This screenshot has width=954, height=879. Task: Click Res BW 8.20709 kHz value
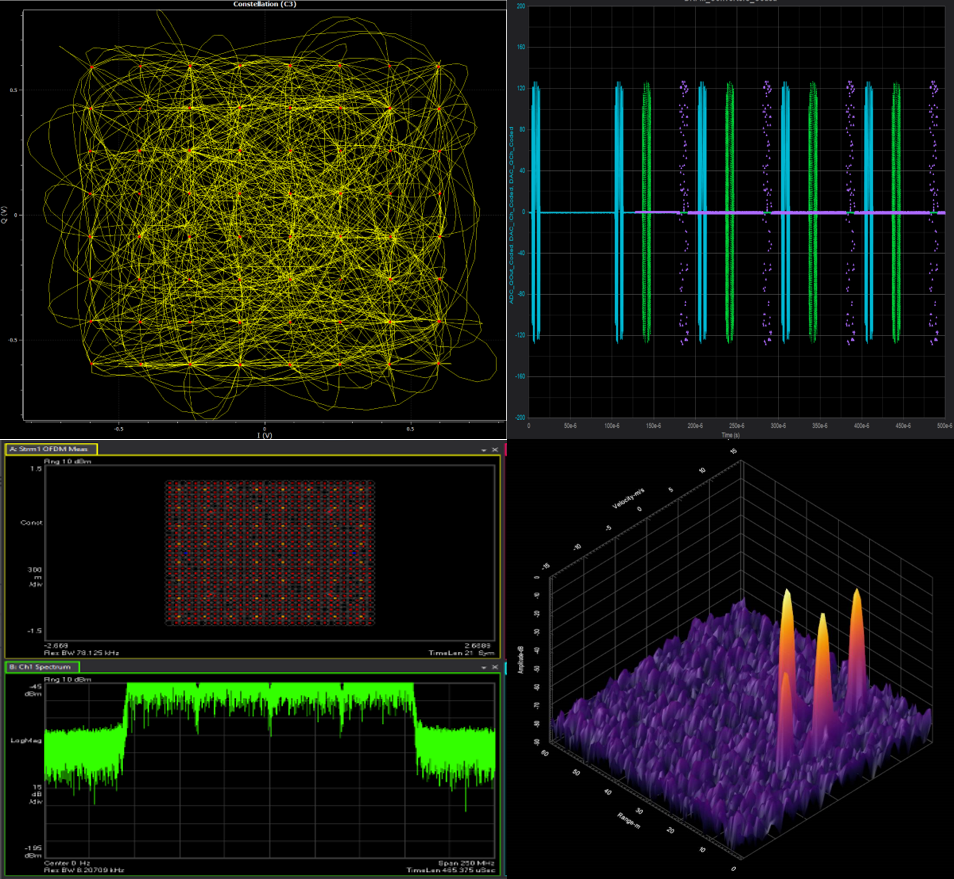point(84,870)
